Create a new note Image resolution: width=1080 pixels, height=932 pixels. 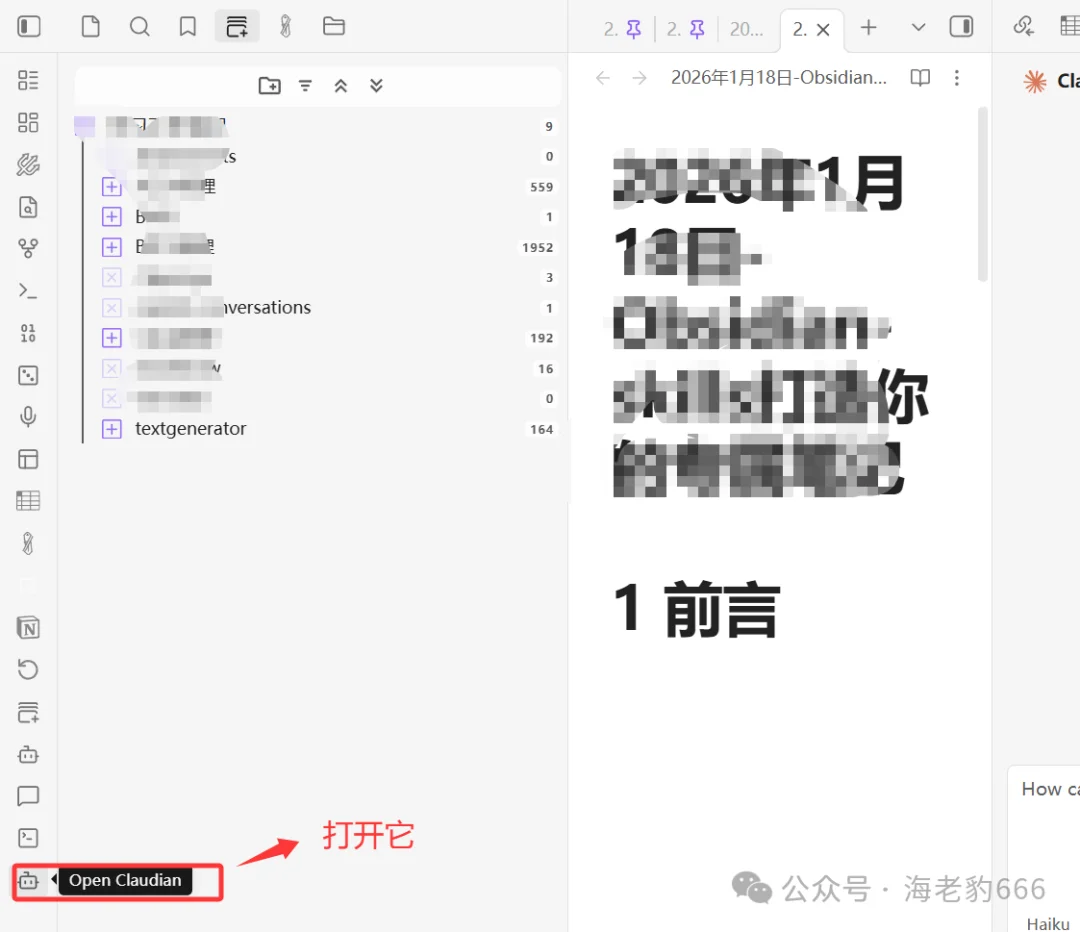[90, 26]
